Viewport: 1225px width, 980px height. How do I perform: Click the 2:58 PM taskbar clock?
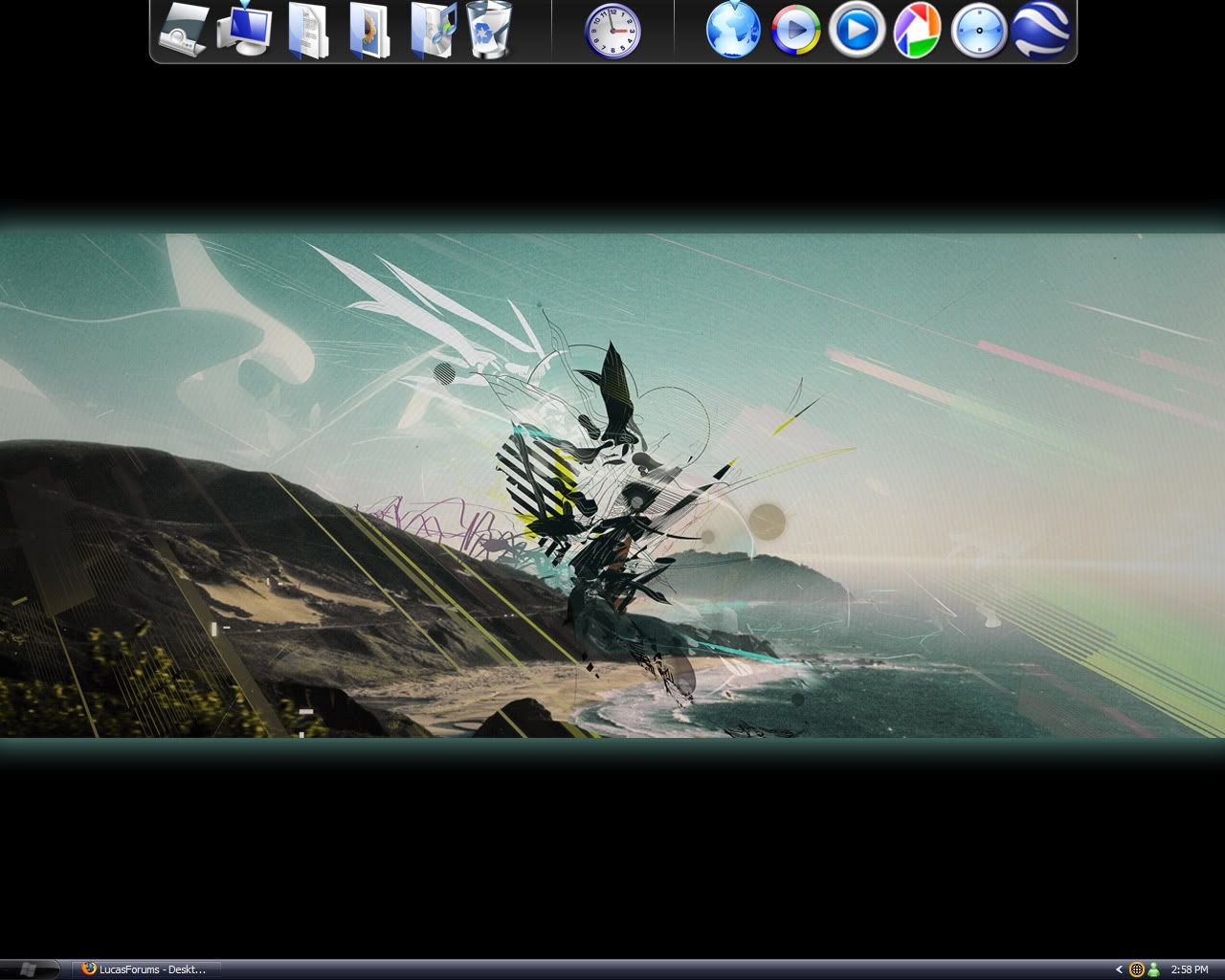[1190, 969]
